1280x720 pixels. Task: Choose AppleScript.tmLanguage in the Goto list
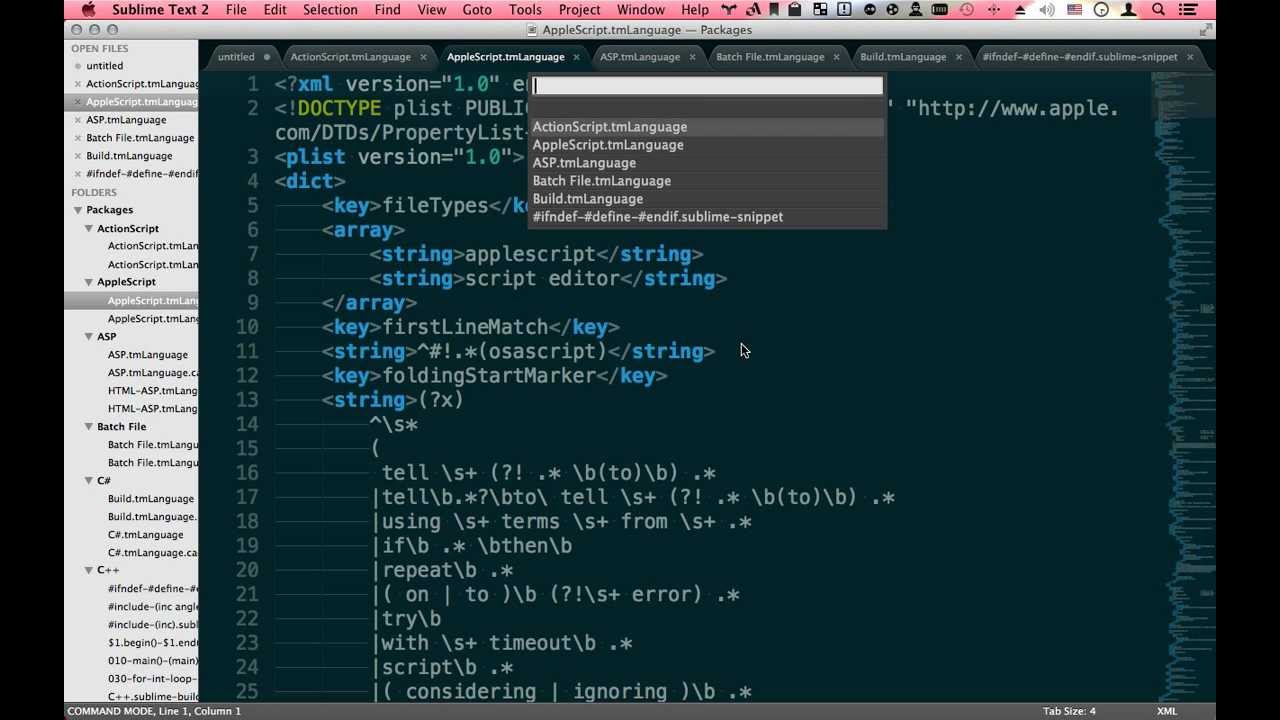pyautogui.click(x=707, y=145)
